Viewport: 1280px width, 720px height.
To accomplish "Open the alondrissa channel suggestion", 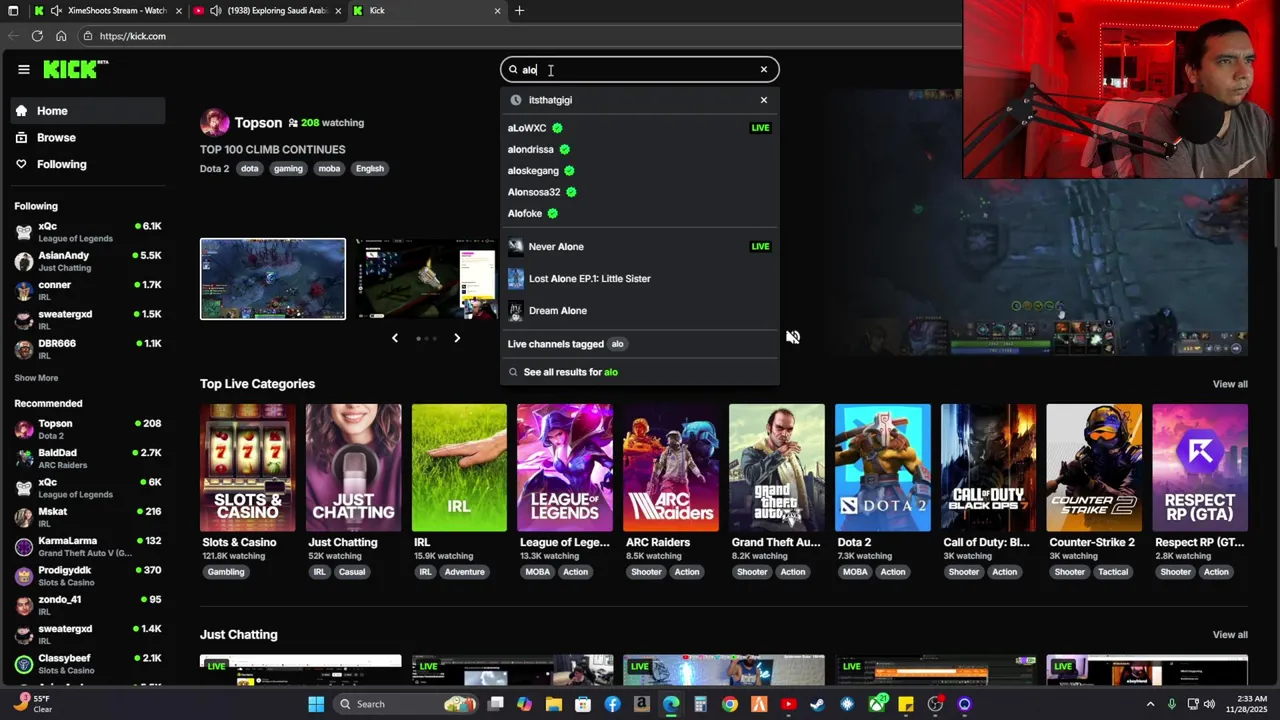I will (639, 149).
